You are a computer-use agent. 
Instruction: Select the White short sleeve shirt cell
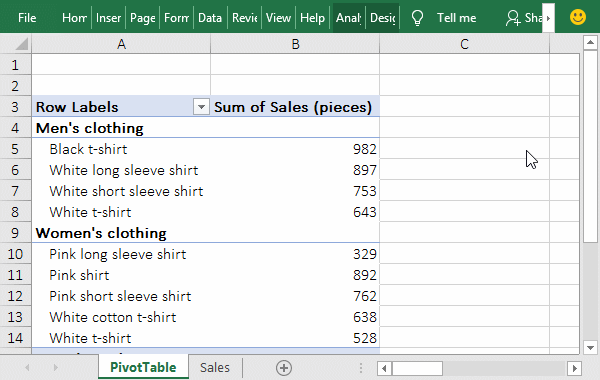121,191
